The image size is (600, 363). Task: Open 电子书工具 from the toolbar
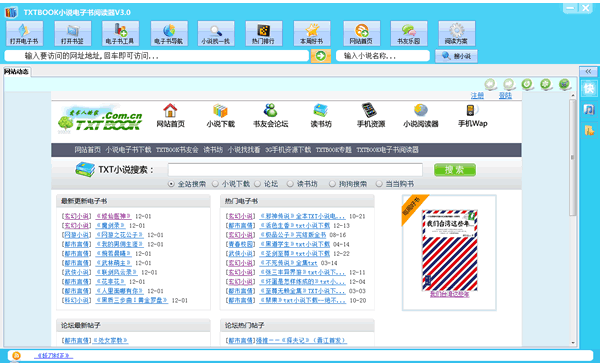(121, 34)
